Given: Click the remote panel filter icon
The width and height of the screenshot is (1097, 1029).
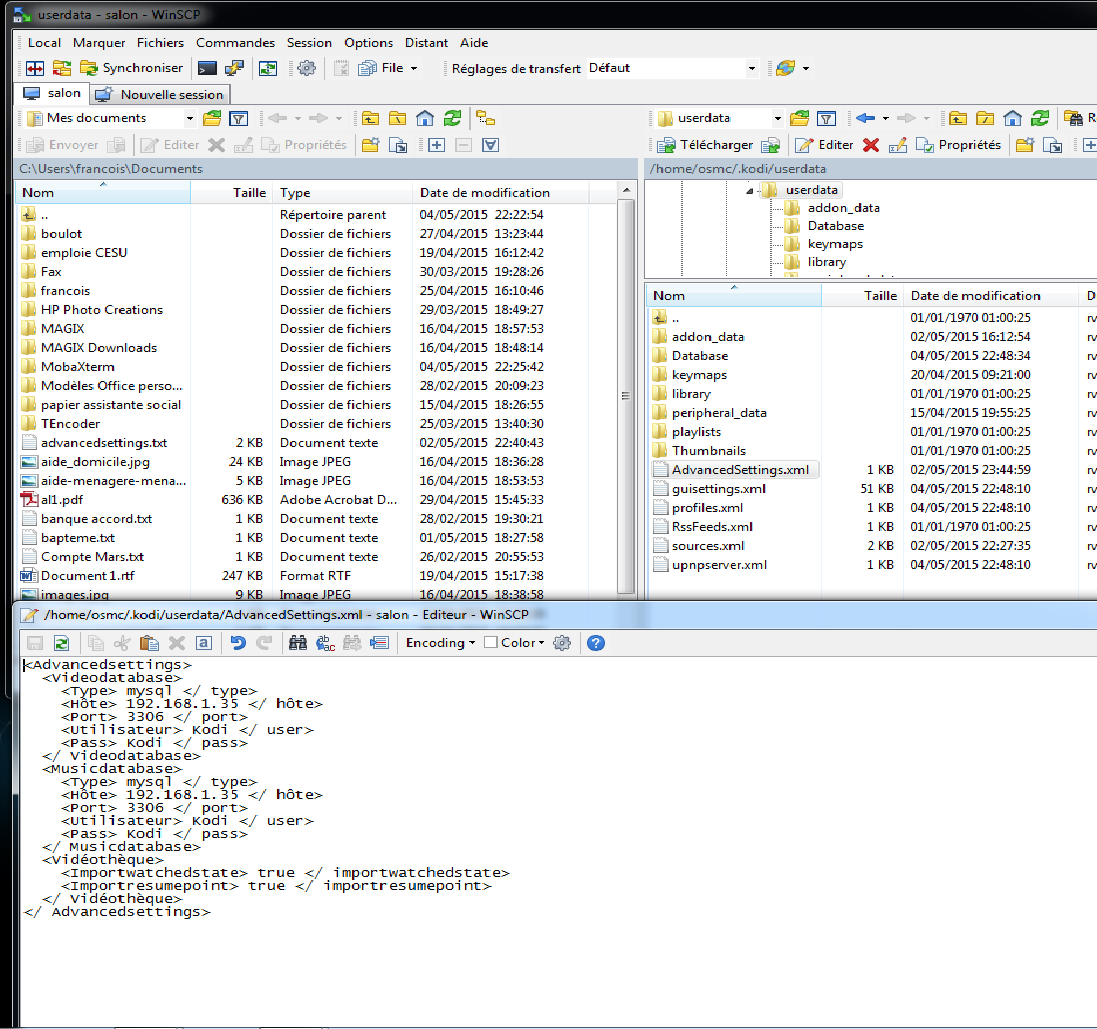Looking at the screenshot, I should (826, 118).
